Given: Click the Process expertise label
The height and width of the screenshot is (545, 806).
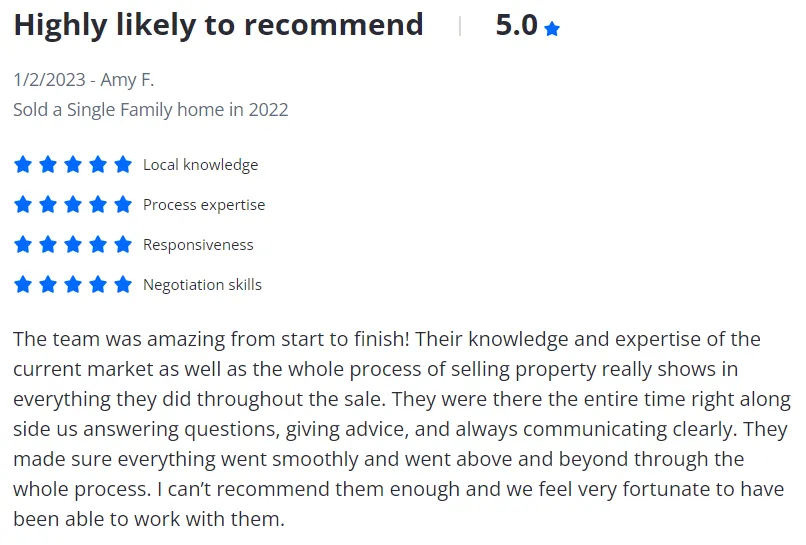Looking at the screenshot, I should click(x=204, y=205).
